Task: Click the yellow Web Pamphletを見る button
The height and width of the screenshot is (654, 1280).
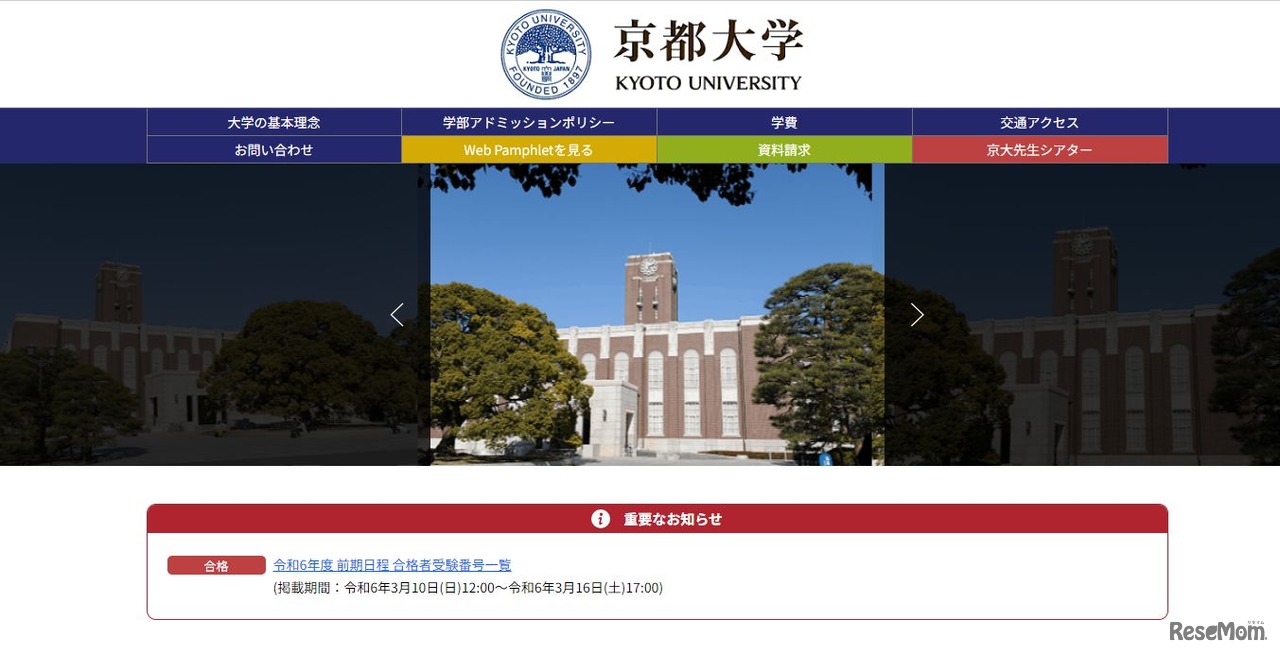Action: coord(529,150)
